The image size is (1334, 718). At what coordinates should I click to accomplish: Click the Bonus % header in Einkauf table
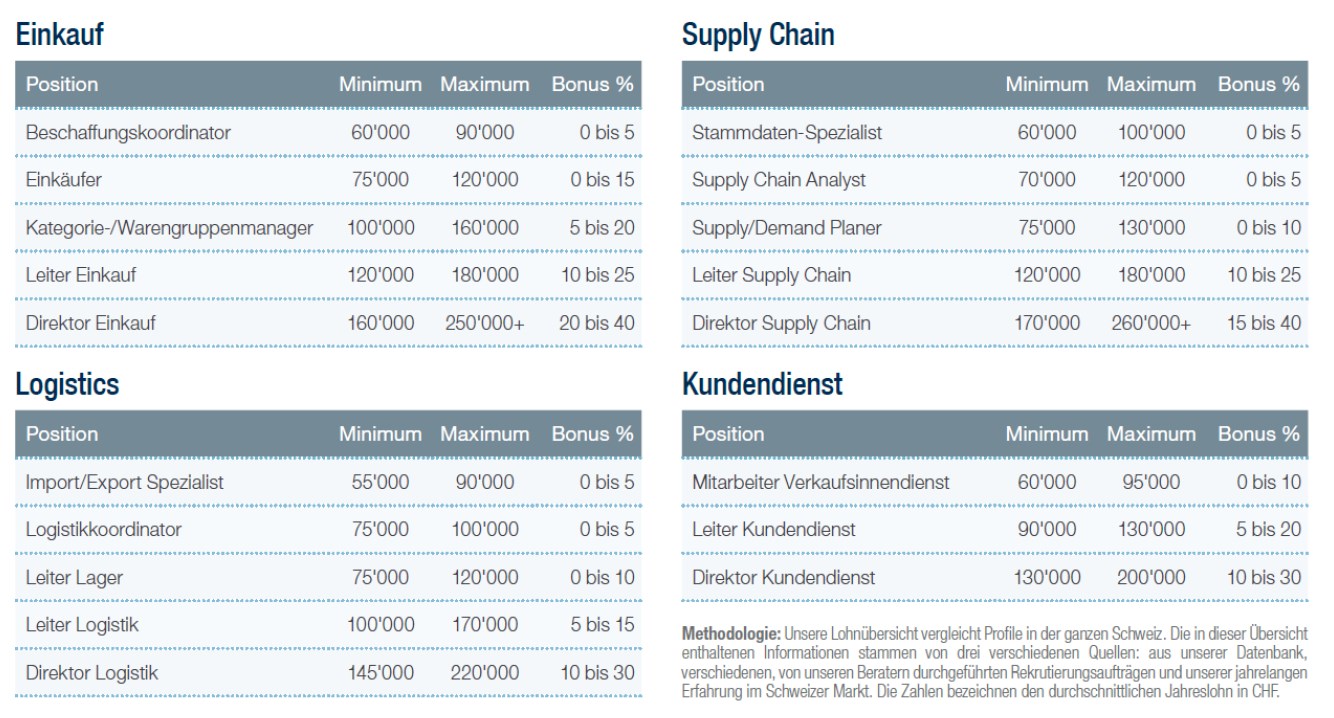click(592, 85)
